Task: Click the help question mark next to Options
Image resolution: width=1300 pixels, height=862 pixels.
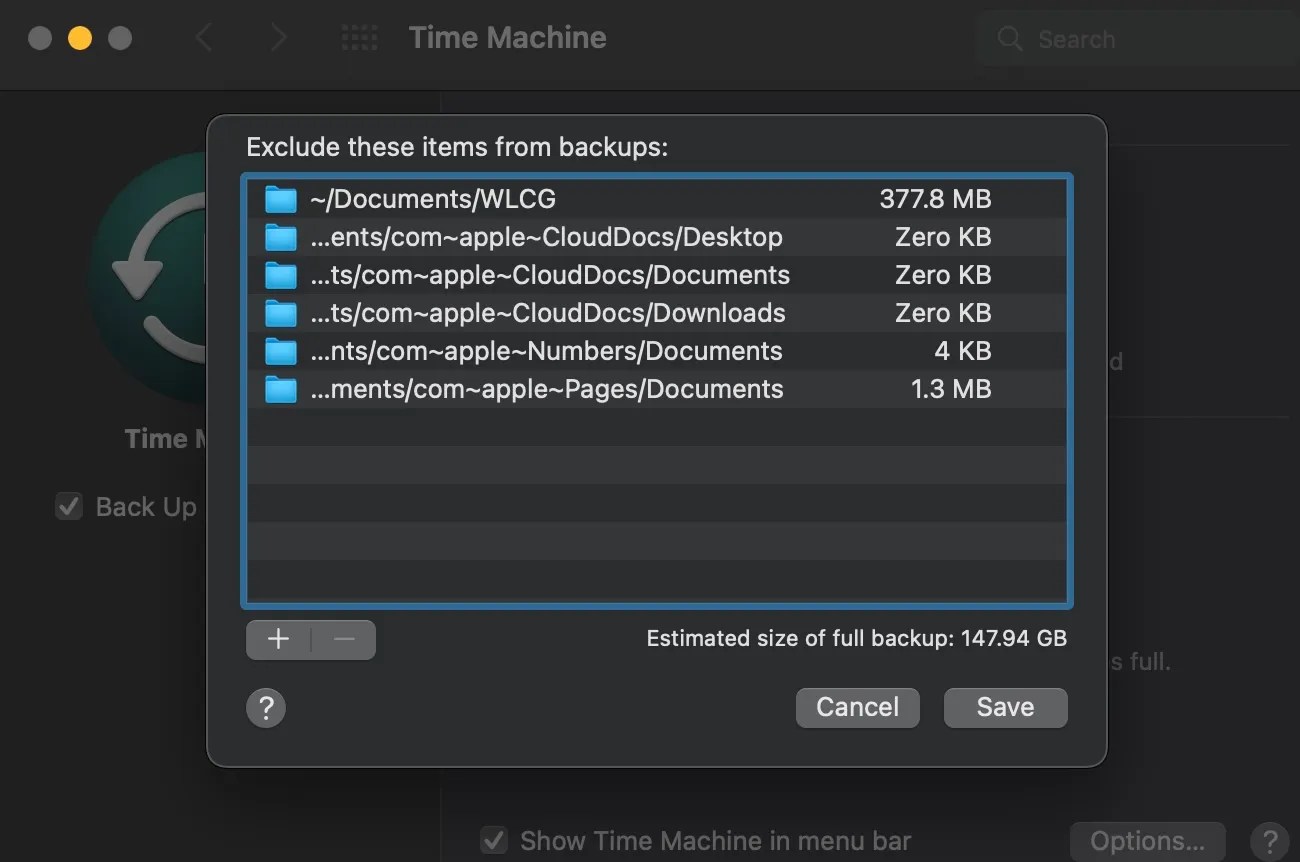Action: coord(1271,841)
